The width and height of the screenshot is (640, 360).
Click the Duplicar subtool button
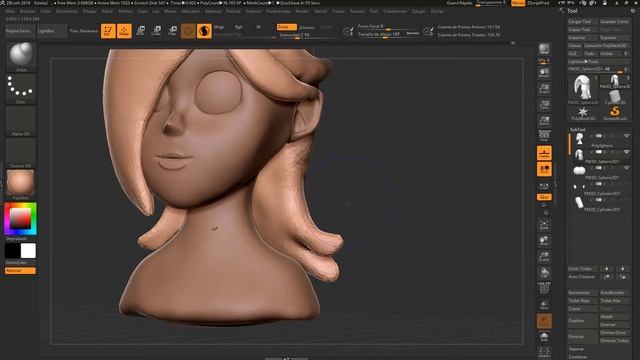582,321
